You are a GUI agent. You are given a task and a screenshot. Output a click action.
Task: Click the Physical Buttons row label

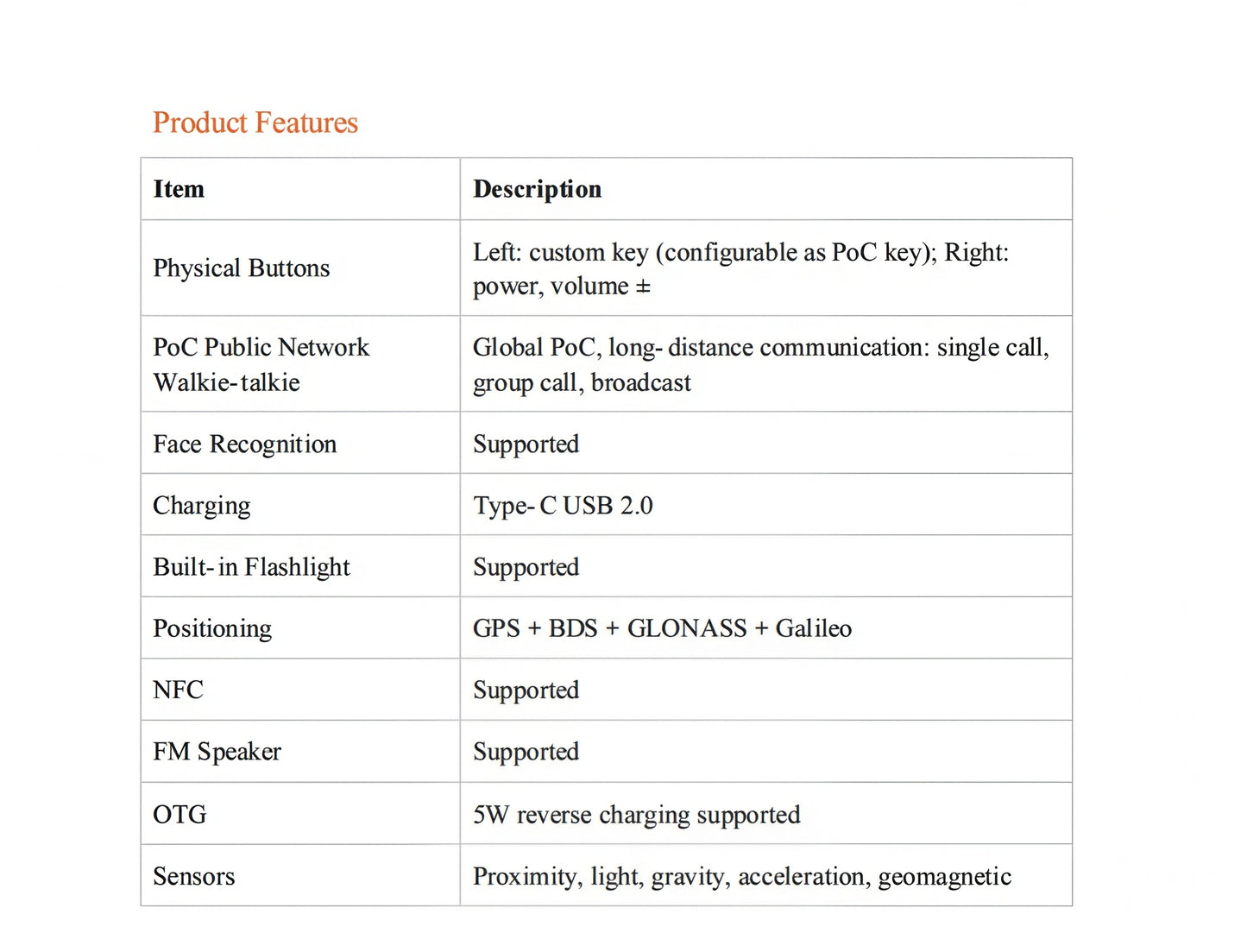tap(242, 268)
